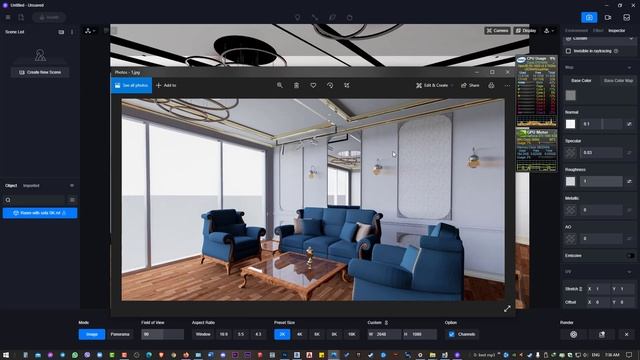Click the scene list image icon
The image size is (640, 360).
pyautogui.click(x=61, y=32)
